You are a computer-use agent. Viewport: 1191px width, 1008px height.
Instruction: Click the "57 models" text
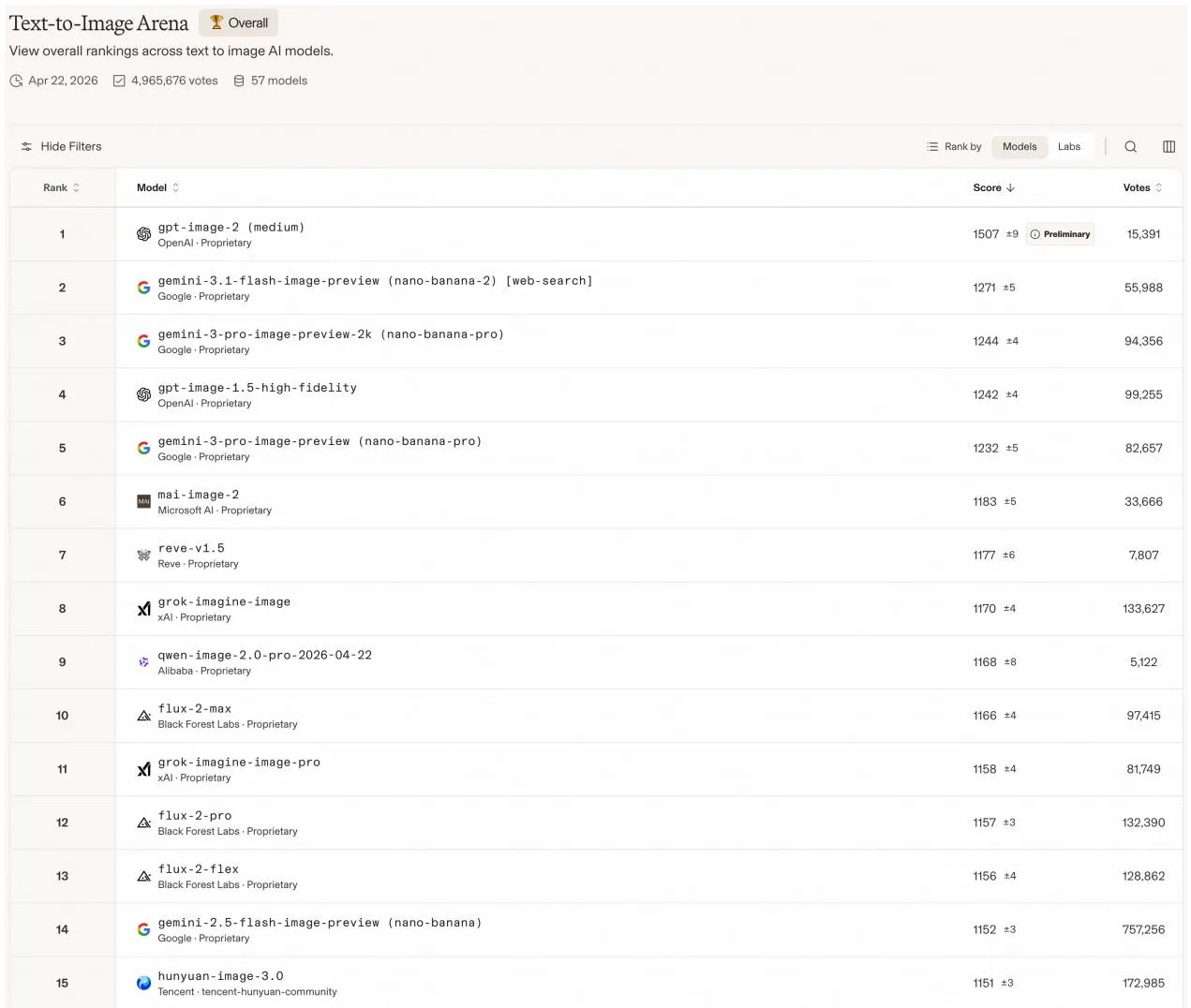[279, 81]
